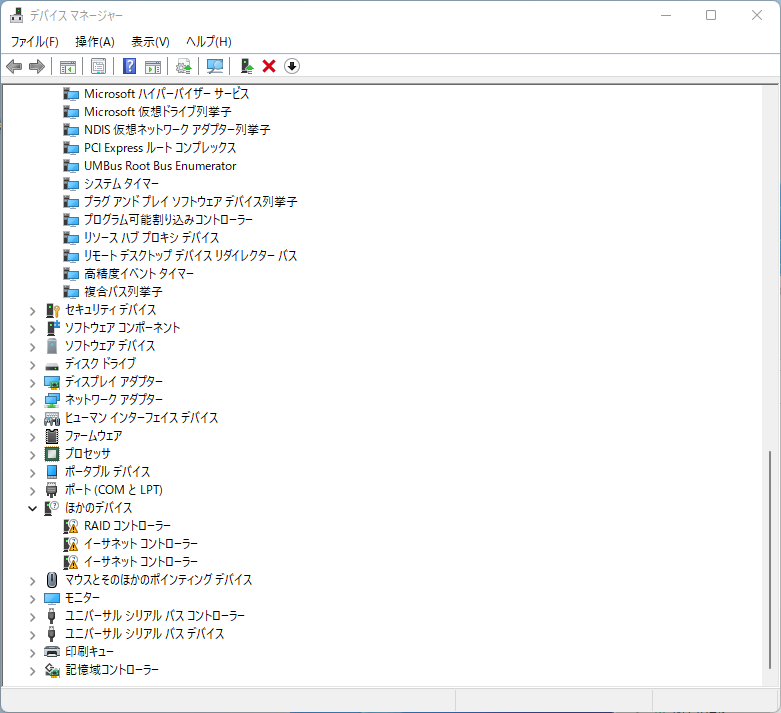Toggle the action pane toolbar icon
Image resolution: width=781 pixels, height=713 pixels.
tap(153, 66)
